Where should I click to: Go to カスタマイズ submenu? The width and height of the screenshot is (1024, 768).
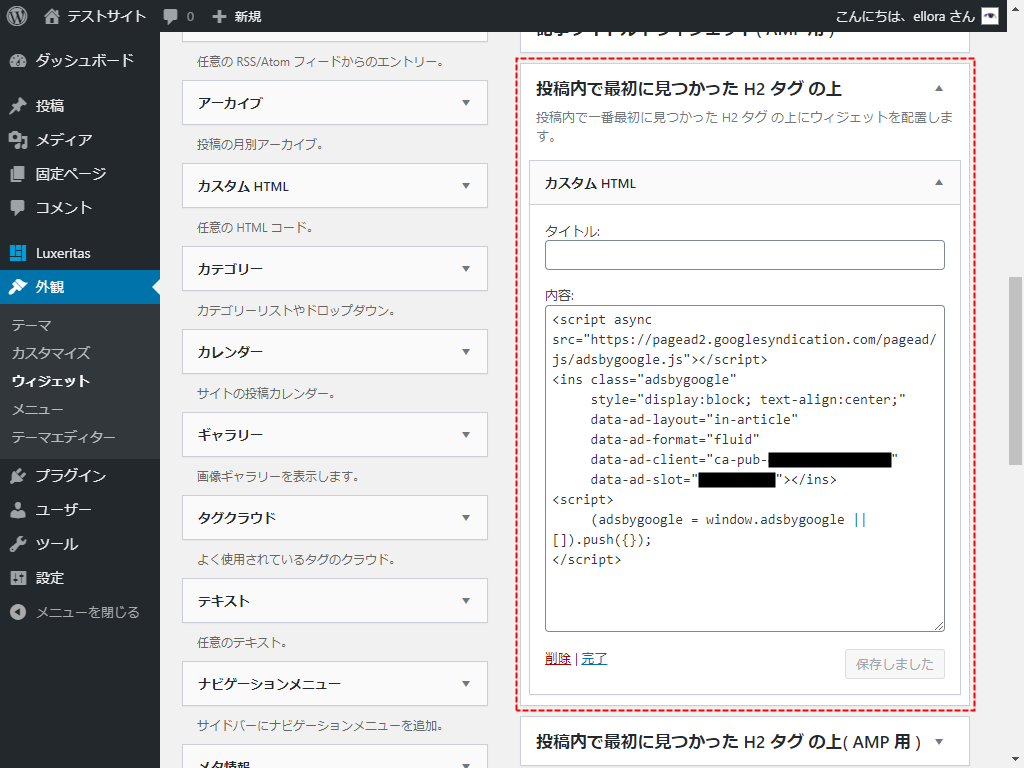point(51,353)
